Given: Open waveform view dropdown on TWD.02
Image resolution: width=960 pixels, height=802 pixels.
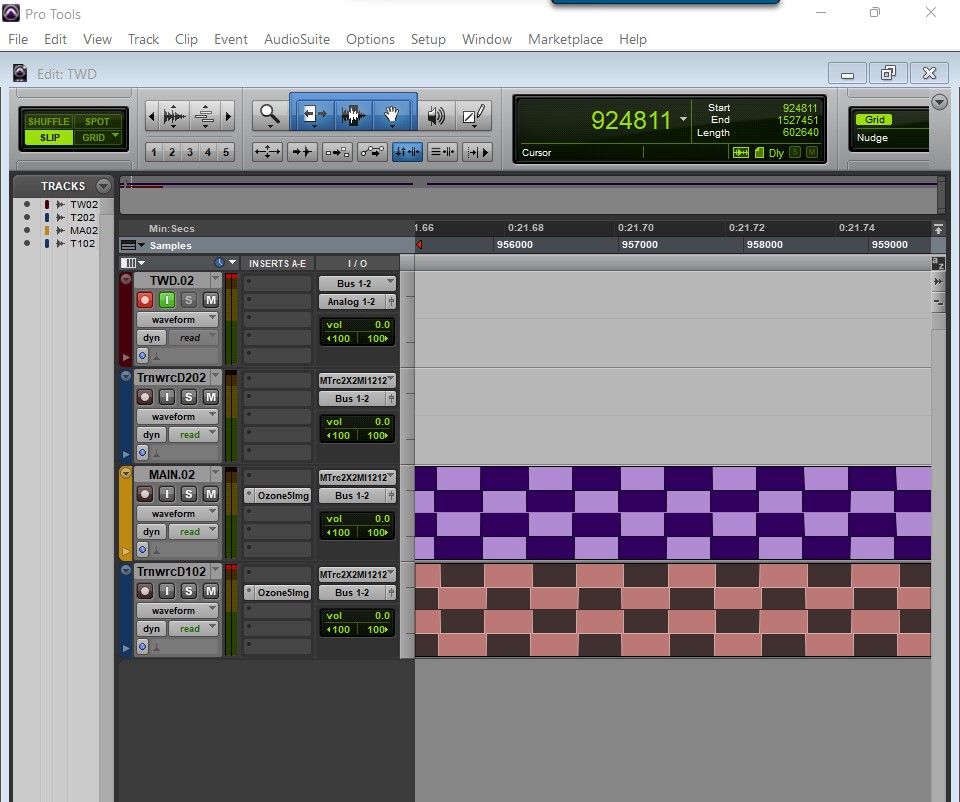Looking at the screenshot, I should 178,320.
